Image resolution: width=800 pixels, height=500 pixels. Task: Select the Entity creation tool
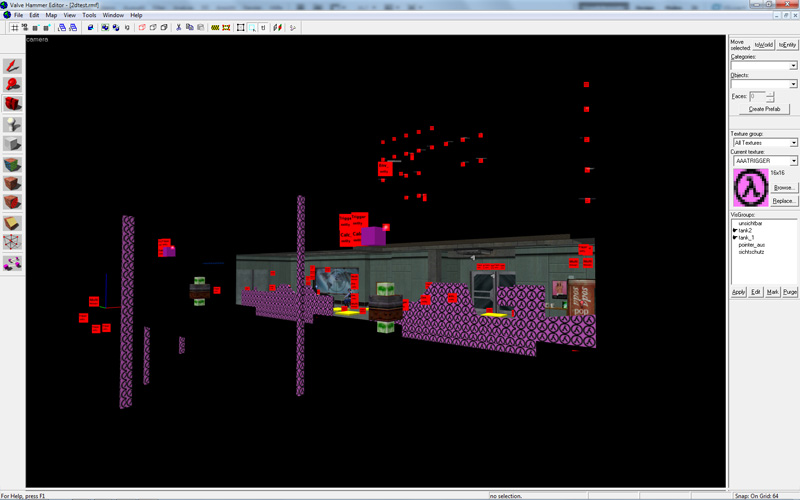(12, 124)
